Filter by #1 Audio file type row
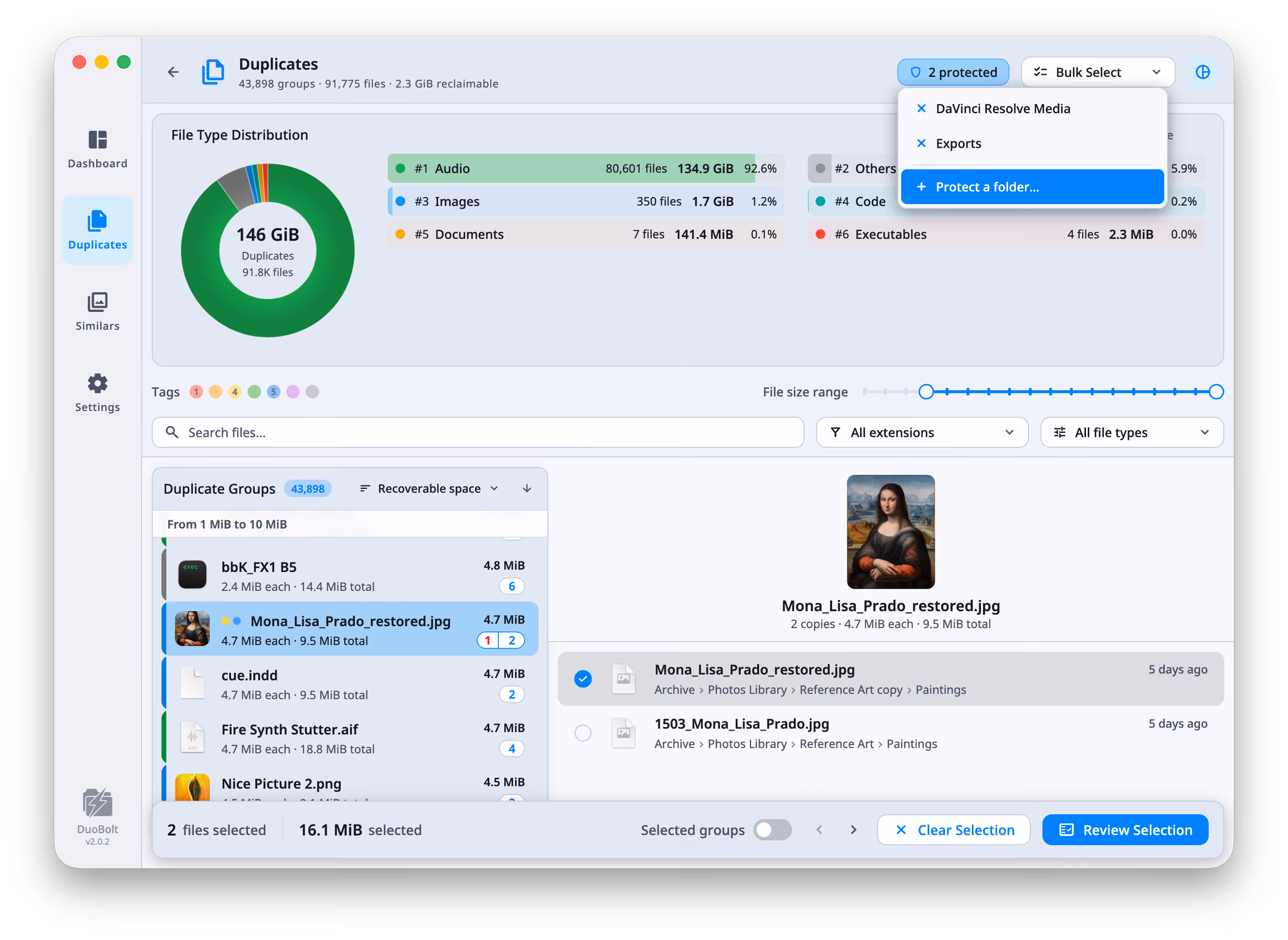1288x940 pixels. 586,168
